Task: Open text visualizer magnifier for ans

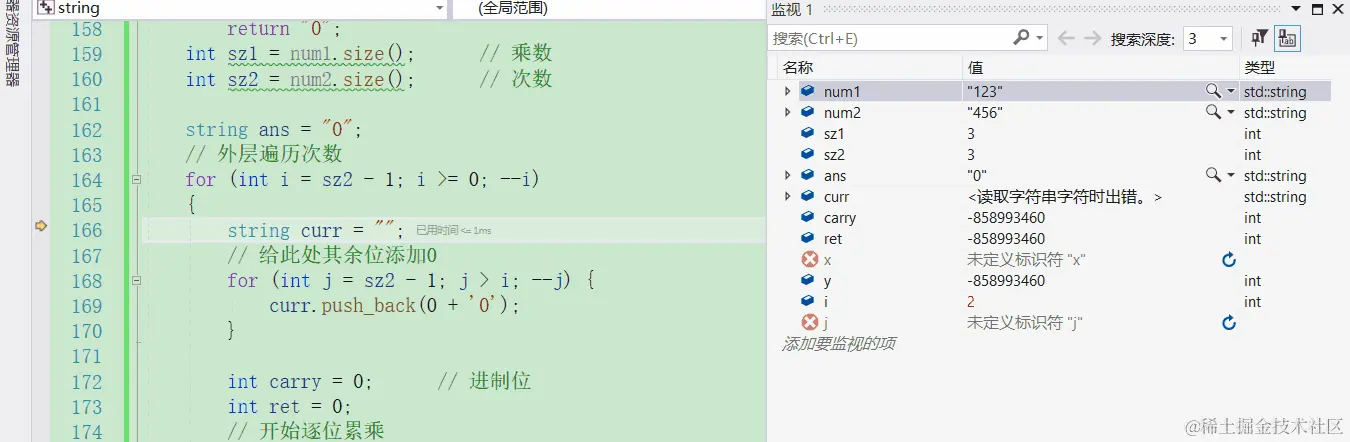Action: pos(1213,175)
